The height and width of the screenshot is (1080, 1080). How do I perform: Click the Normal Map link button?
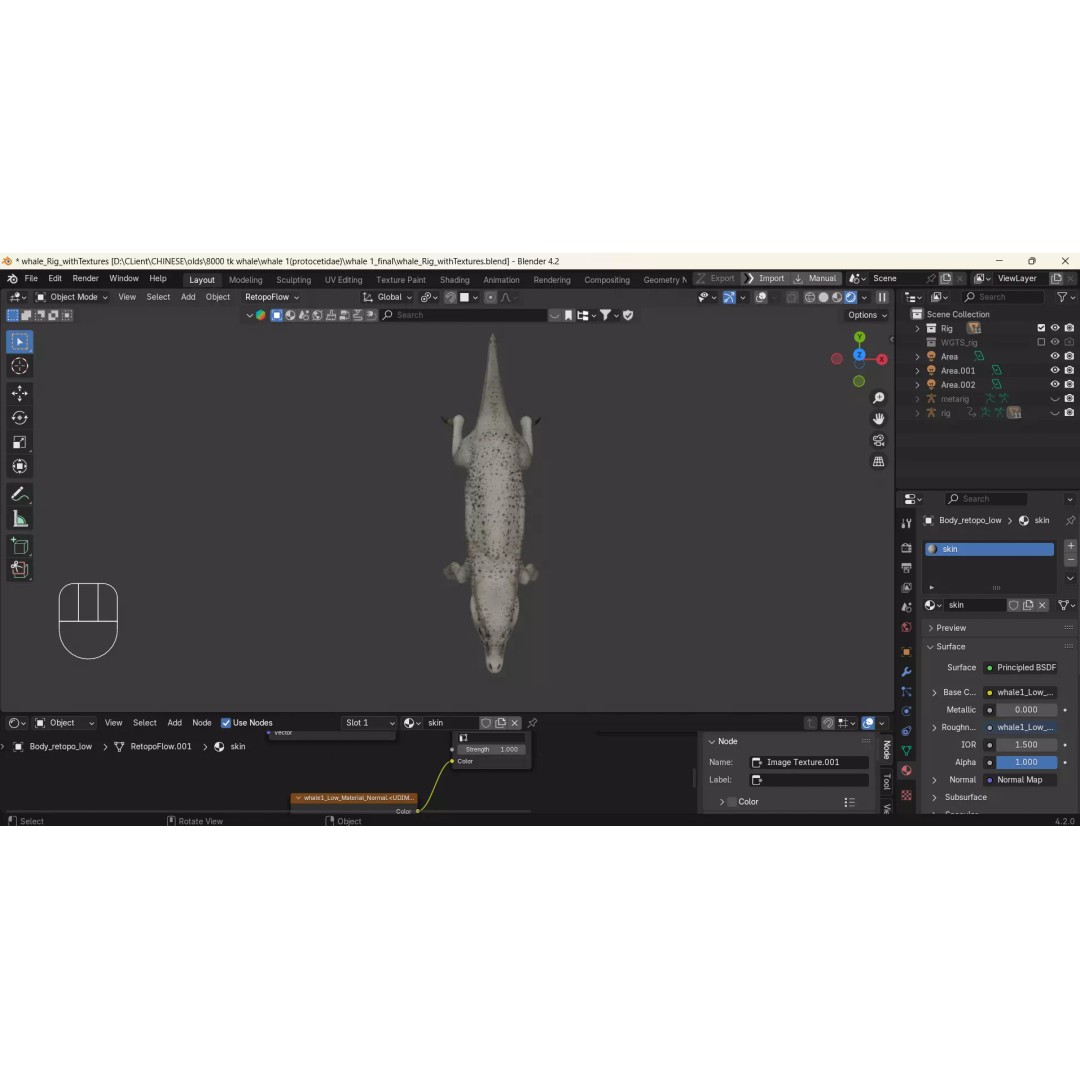[x=1020, y=780]
